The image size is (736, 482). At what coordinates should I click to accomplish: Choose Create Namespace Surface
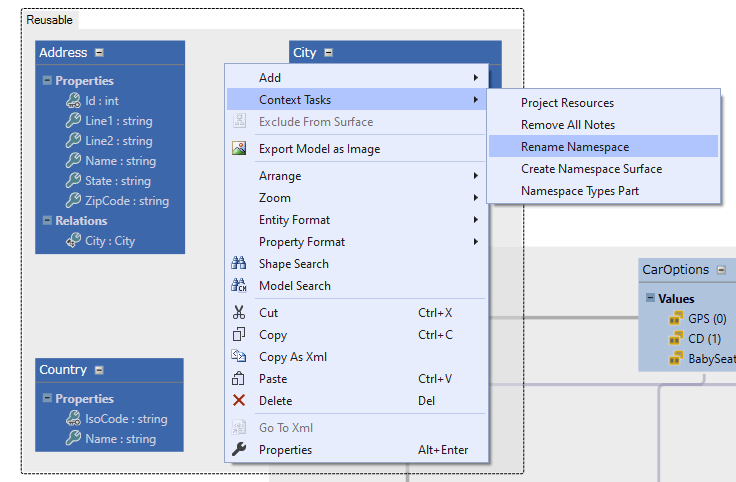[591, 169]
